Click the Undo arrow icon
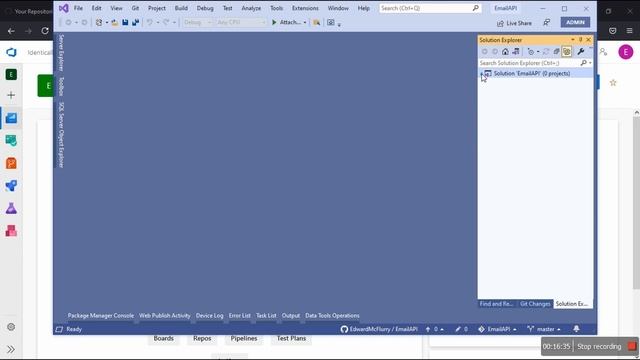 click(x=149, y=22)
